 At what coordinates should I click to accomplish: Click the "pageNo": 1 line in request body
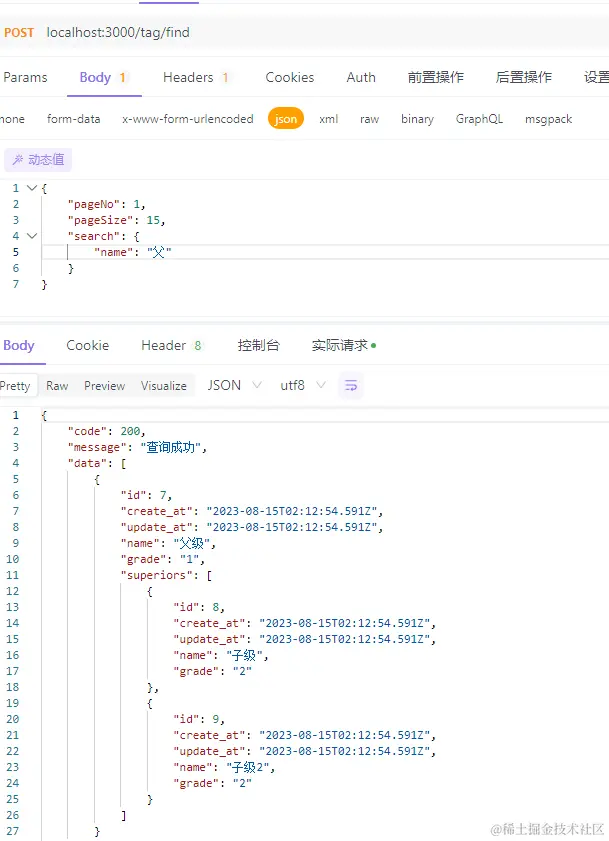[x=107, y=204]
